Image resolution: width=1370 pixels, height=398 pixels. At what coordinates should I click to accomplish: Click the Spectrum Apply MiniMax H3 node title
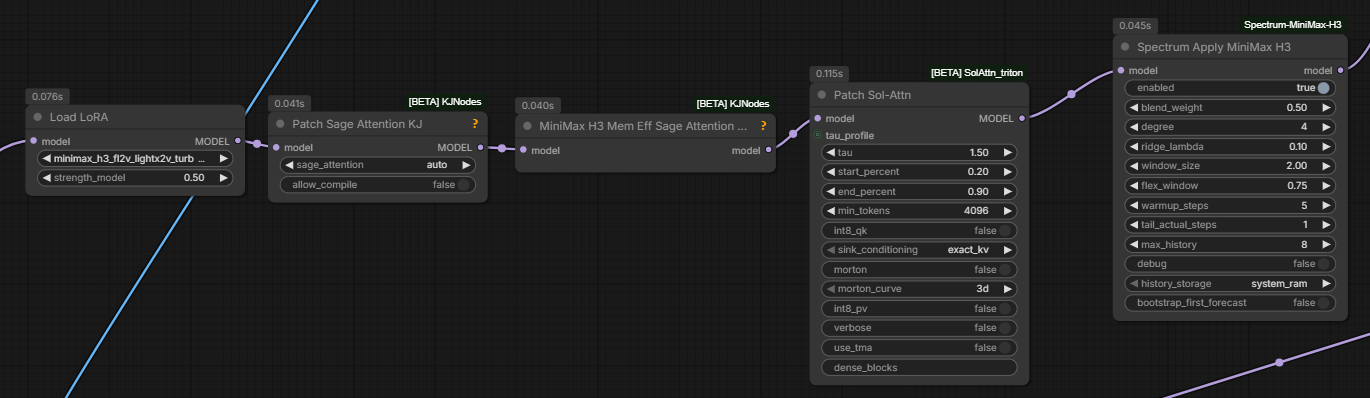(x=1214, y=47)
